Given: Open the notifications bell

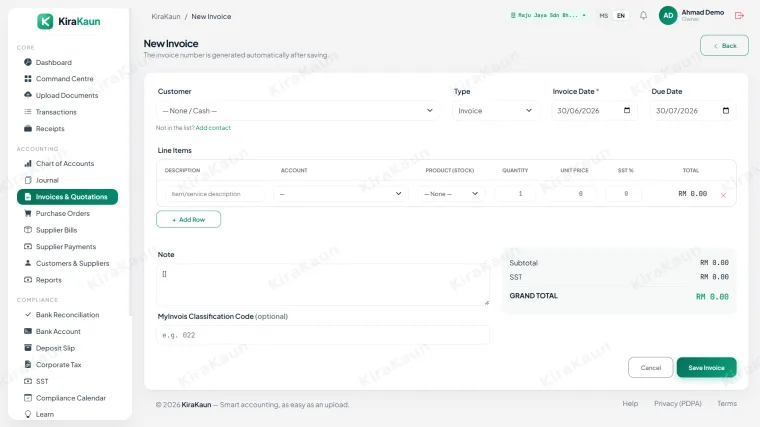Looking at the screenshot, I should tap(643, 16).
